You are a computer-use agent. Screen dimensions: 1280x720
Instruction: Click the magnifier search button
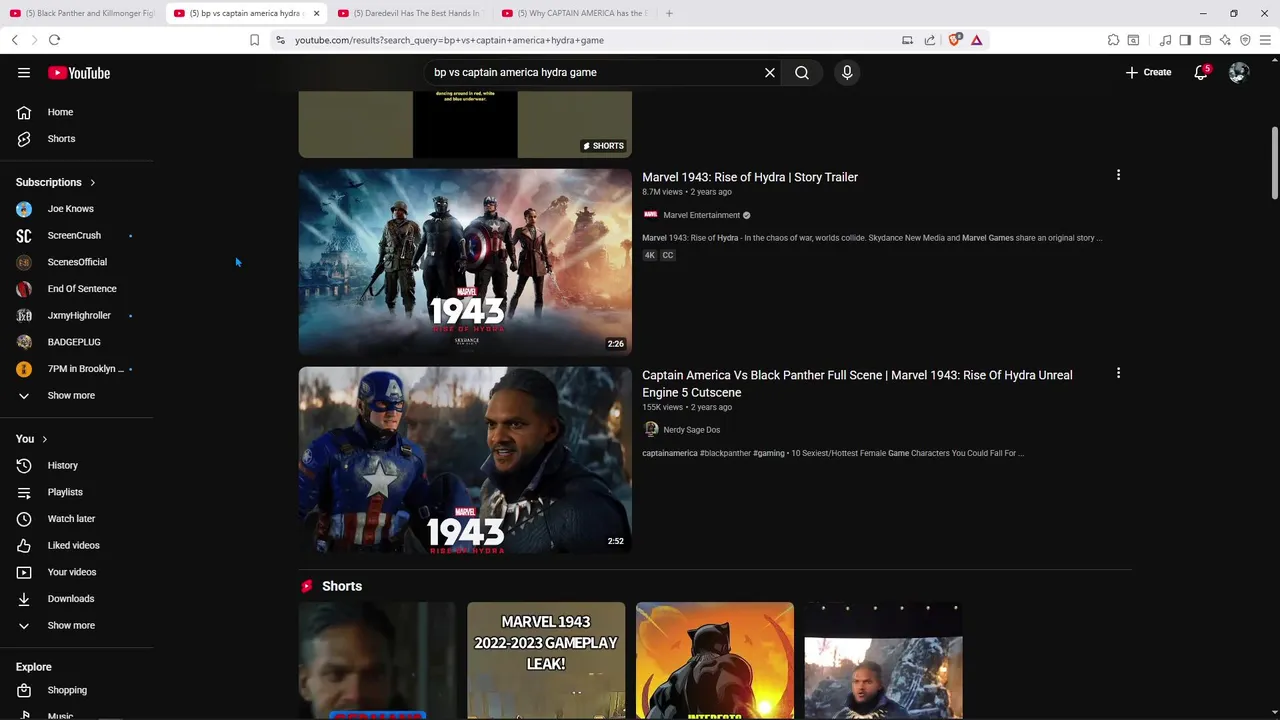click(x=802, y=73)
